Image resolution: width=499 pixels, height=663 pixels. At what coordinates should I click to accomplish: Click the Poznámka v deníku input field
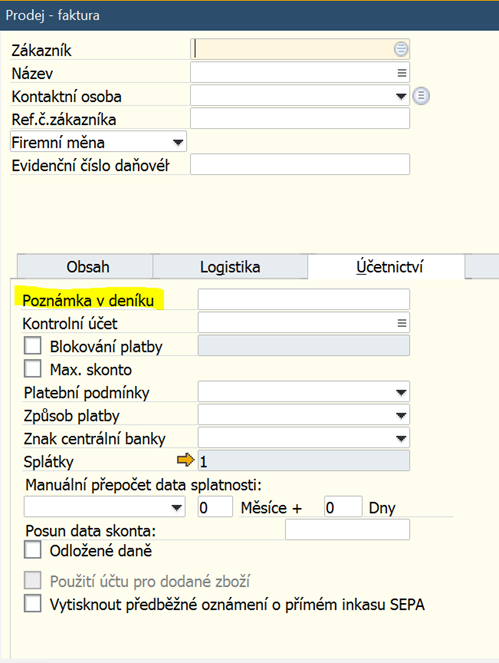(x=304, y=299)
